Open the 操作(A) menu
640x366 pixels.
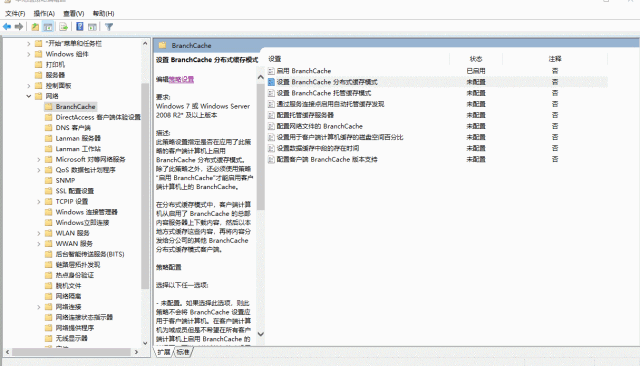click(x=44, y=13)
